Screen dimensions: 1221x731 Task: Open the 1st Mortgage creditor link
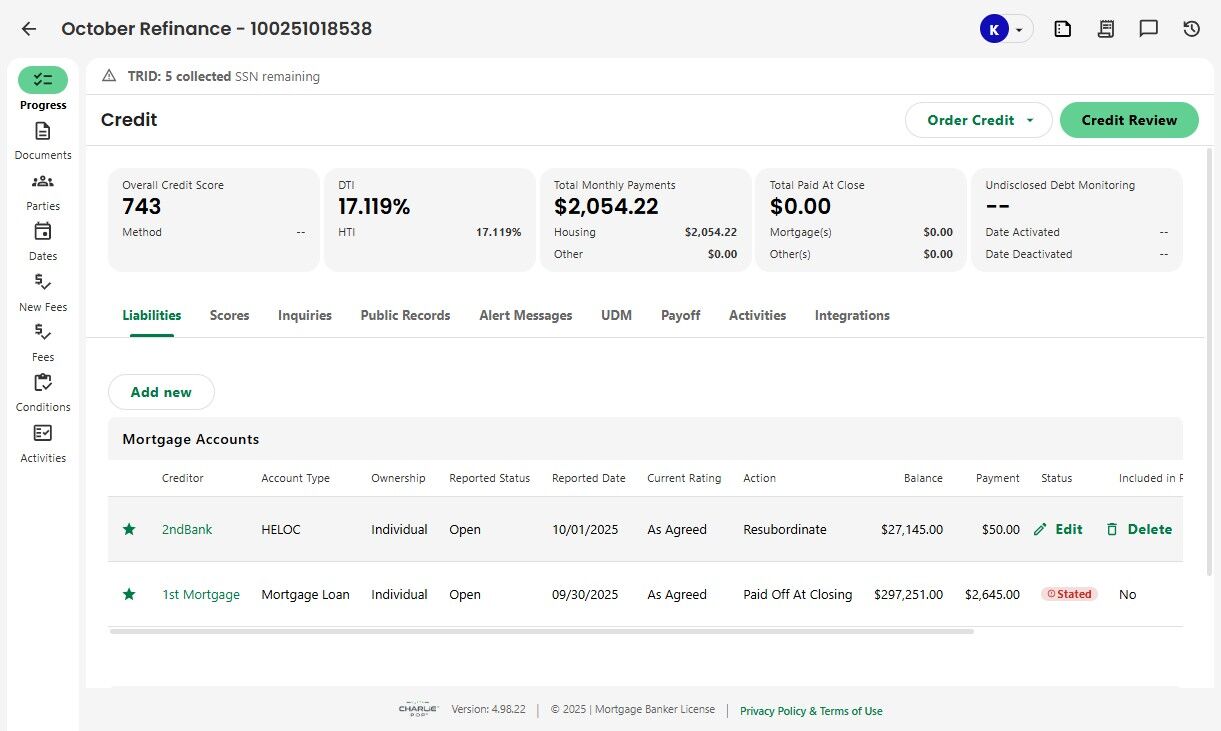pos(201,594)
